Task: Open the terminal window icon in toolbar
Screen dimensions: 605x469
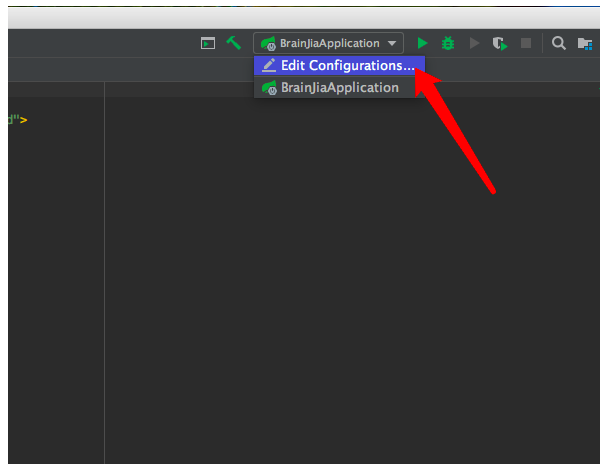Action: tap(208, 43)
